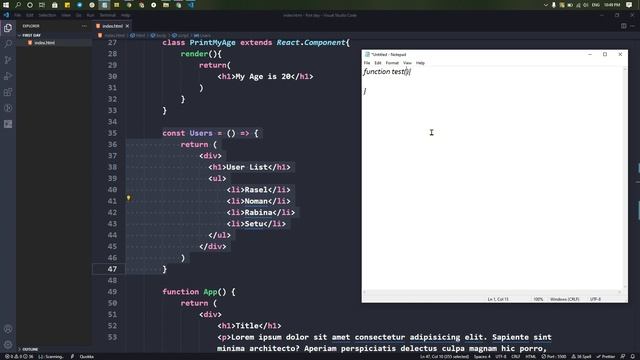Open the Explorer view in the activity bar
The width and height of the screenshot is (640, 360).
(8, 28)
